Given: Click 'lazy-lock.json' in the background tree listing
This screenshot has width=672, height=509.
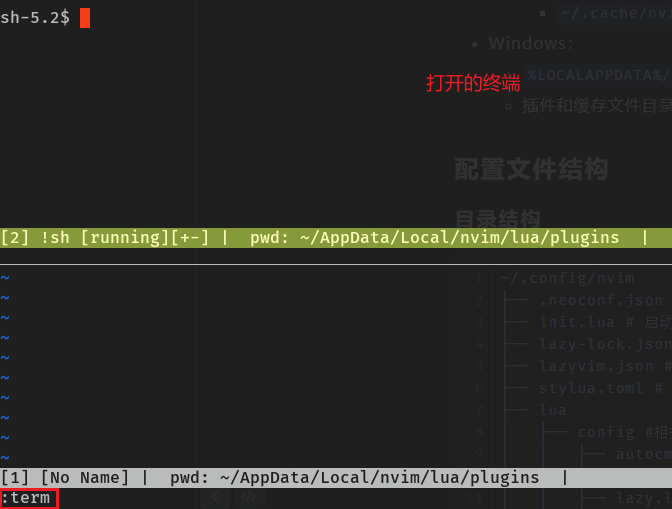Looking at the screenshot, I should pos(605,344).
